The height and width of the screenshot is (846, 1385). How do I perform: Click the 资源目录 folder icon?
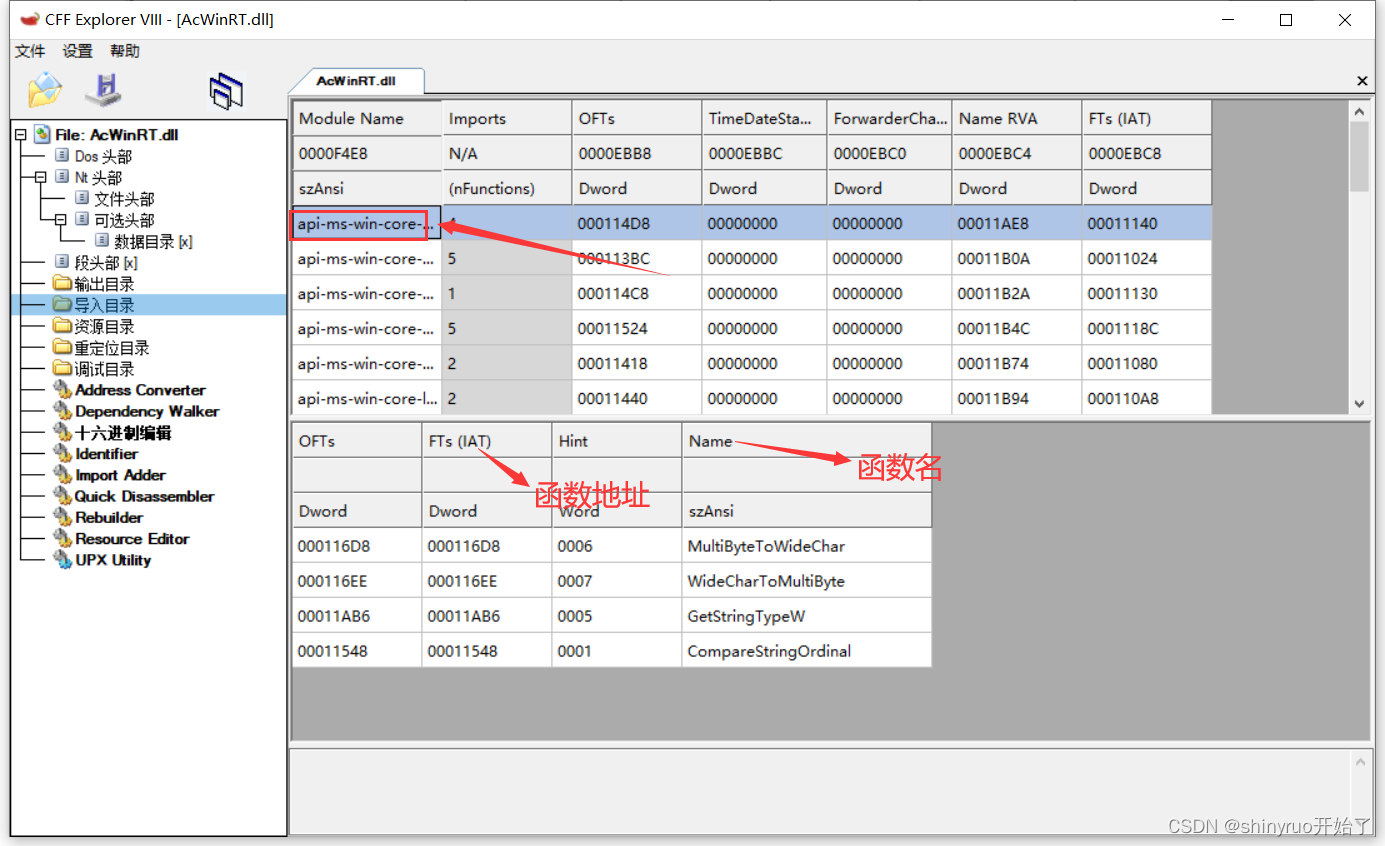coord(62,327)
